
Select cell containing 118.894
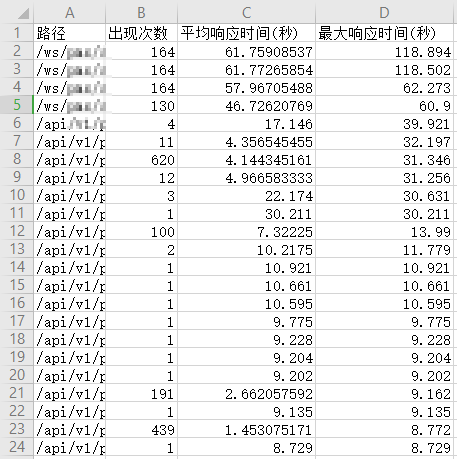pyautogui.click(x=384, y=51)
